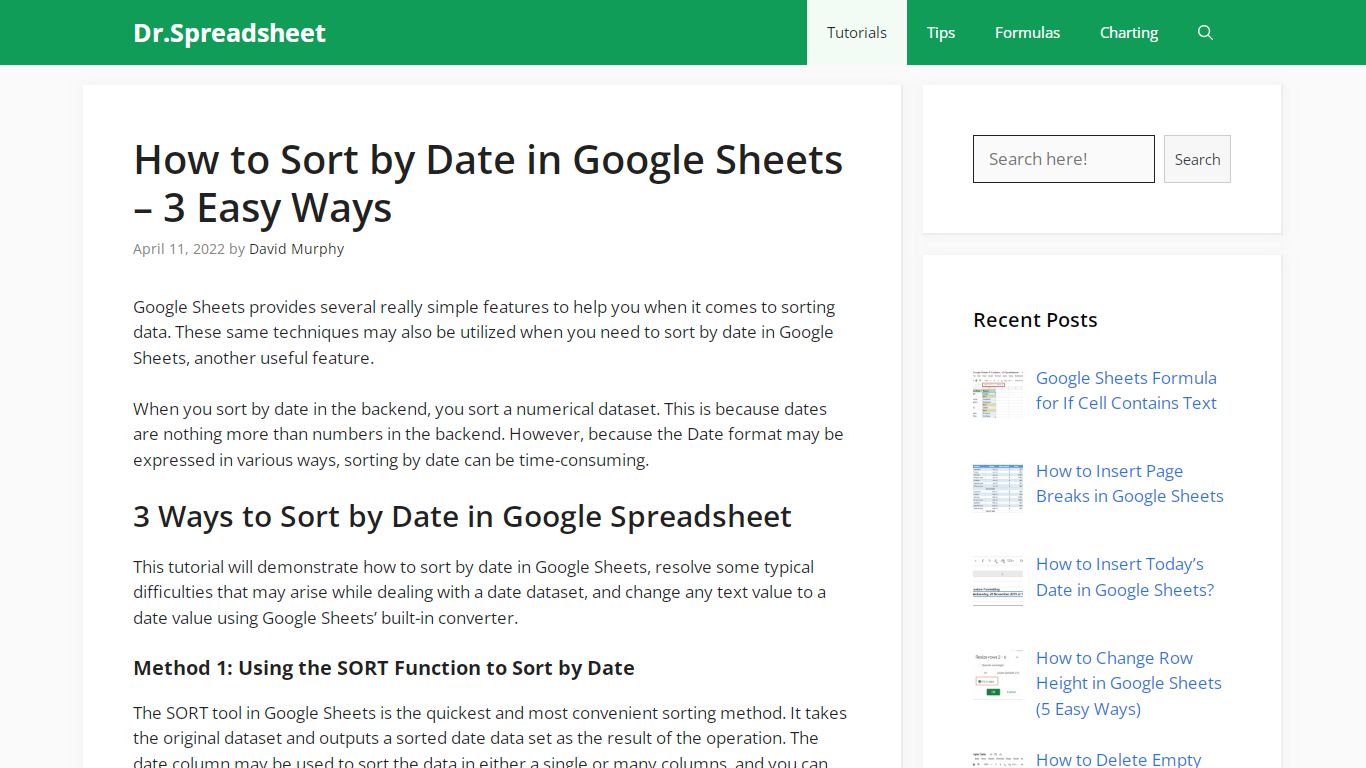Open 'Google Sheets Formula for If Cell Contains Text'

coord(1126,390)
